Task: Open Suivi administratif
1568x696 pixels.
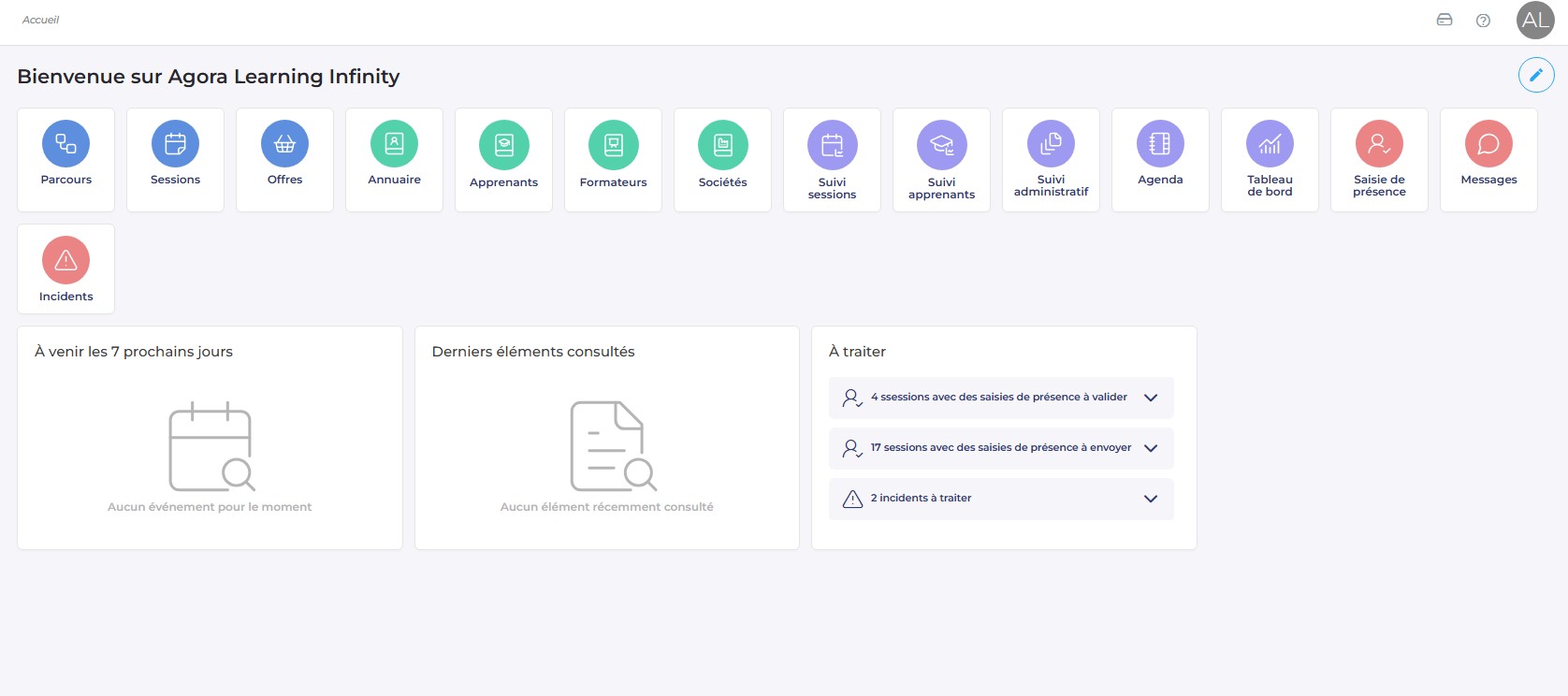Action: pyautogui.click(x=1051, y=159)
